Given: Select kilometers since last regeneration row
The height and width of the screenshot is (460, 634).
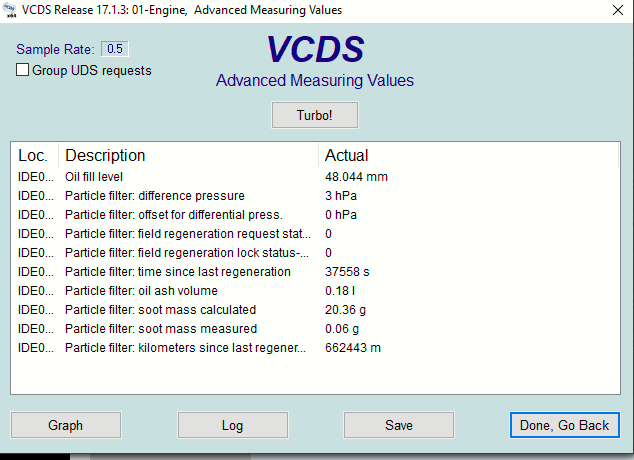Looking at the screenshot, I should (315, 348).
